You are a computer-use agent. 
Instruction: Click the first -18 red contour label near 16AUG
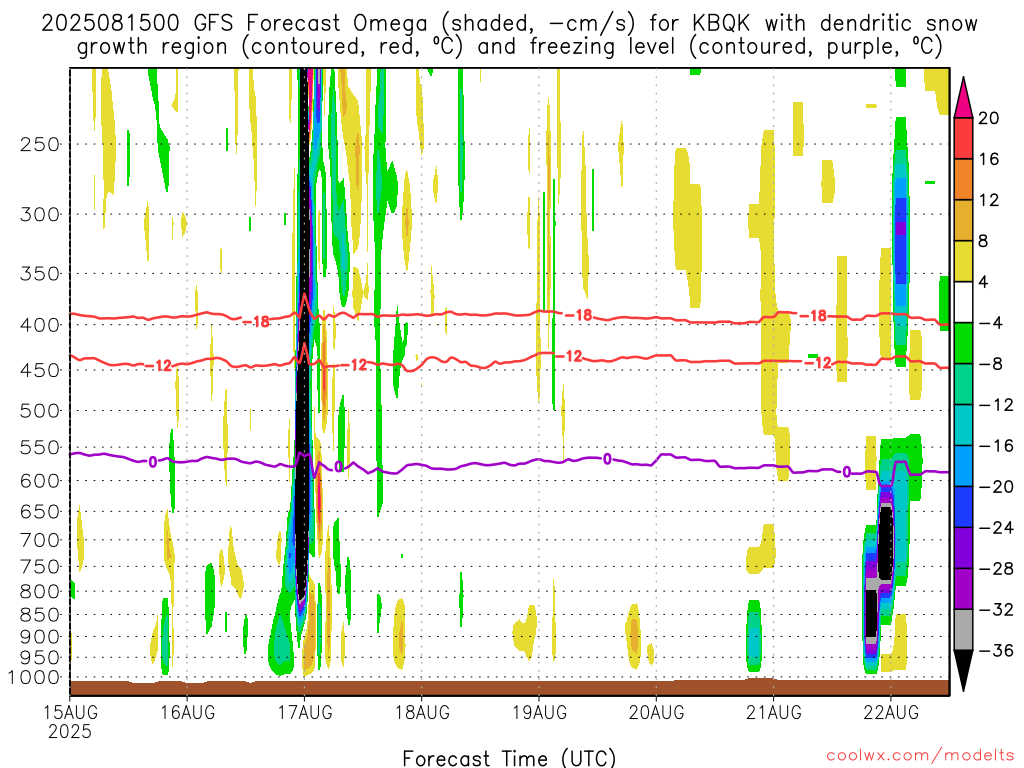257,322
